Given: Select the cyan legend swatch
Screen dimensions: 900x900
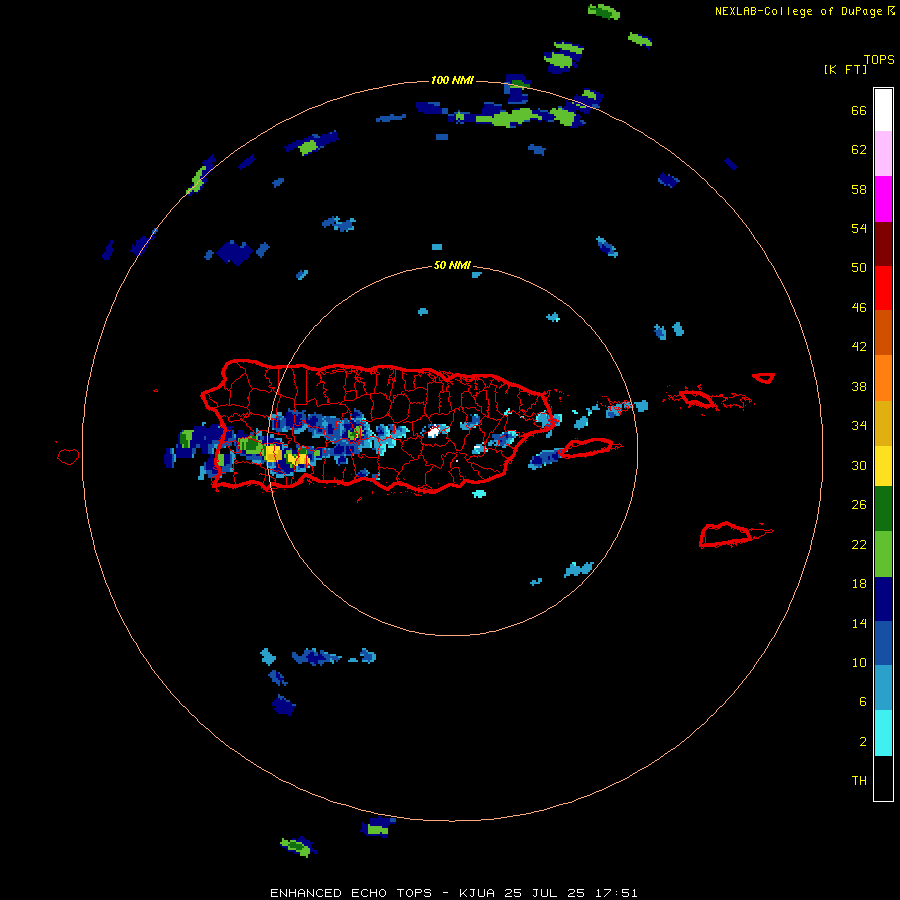Looking at the screenshot, I should pyautogui.click(x=883, y=733).
